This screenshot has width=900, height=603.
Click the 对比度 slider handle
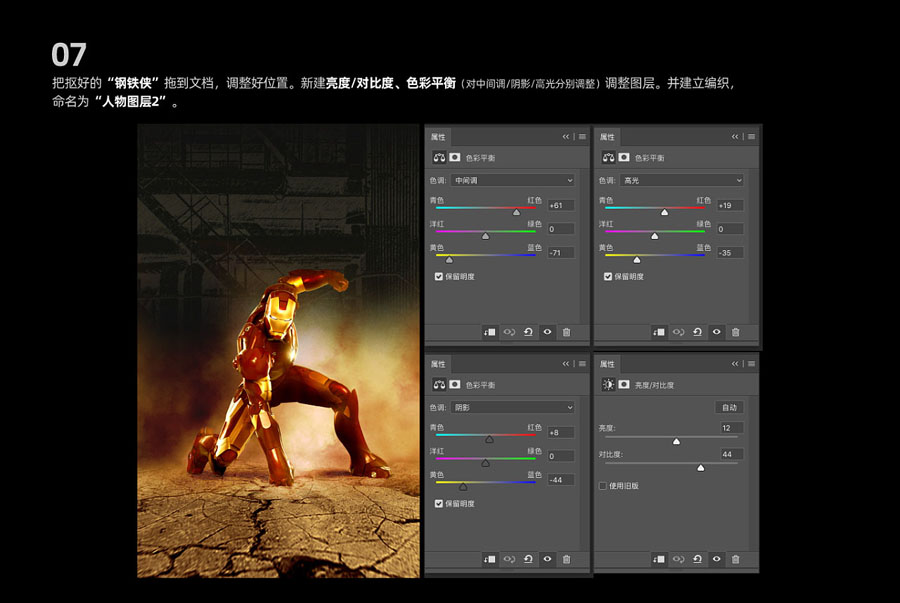[x=700, y=467]
